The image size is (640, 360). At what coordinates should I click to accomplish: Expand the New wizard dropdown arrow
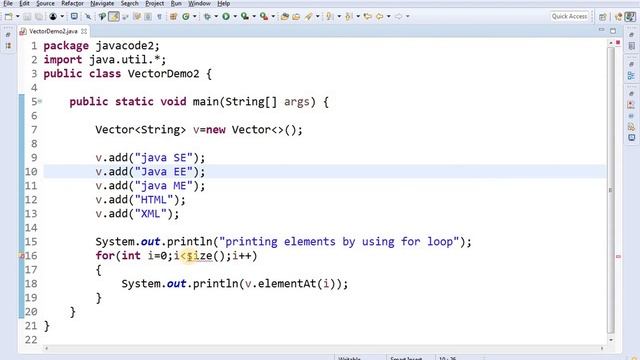(x=18, y=16)
